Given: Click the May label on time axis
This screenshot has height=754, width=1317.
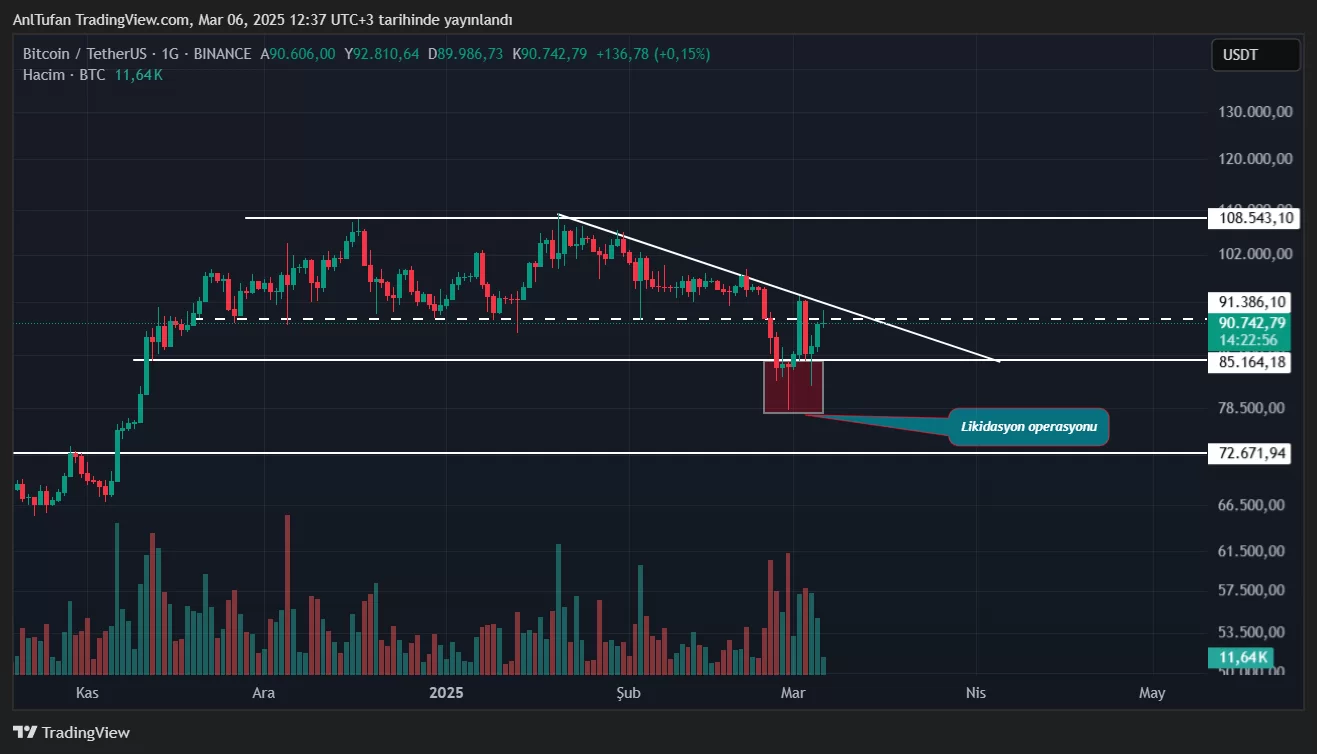Looking at the screenshot, I should (x=1152, y=692).
